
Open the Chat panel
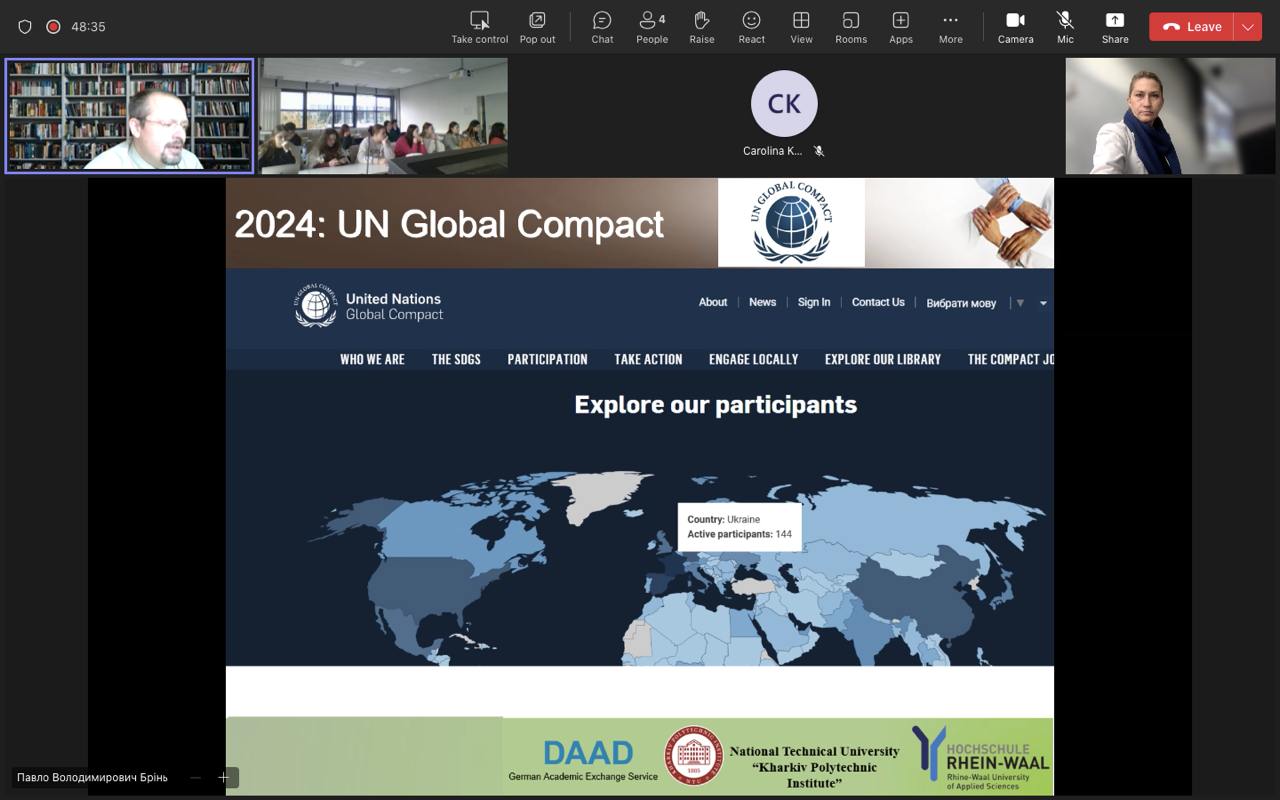click(602, 27)
